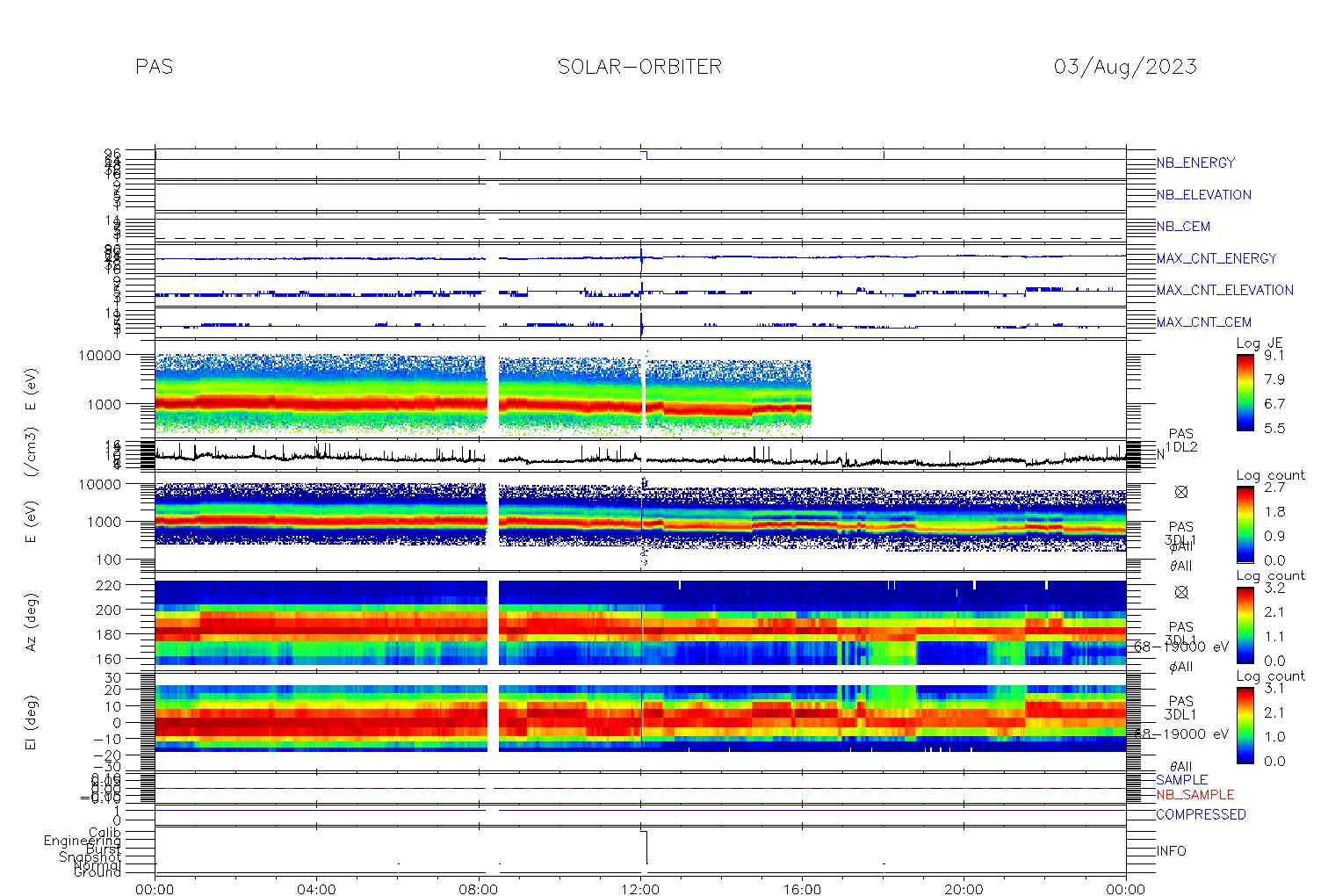1328x896 pixels.
Task: Click the data gap after 08:00 in azimuth spectrogram
Action: (x=493, y=622)
